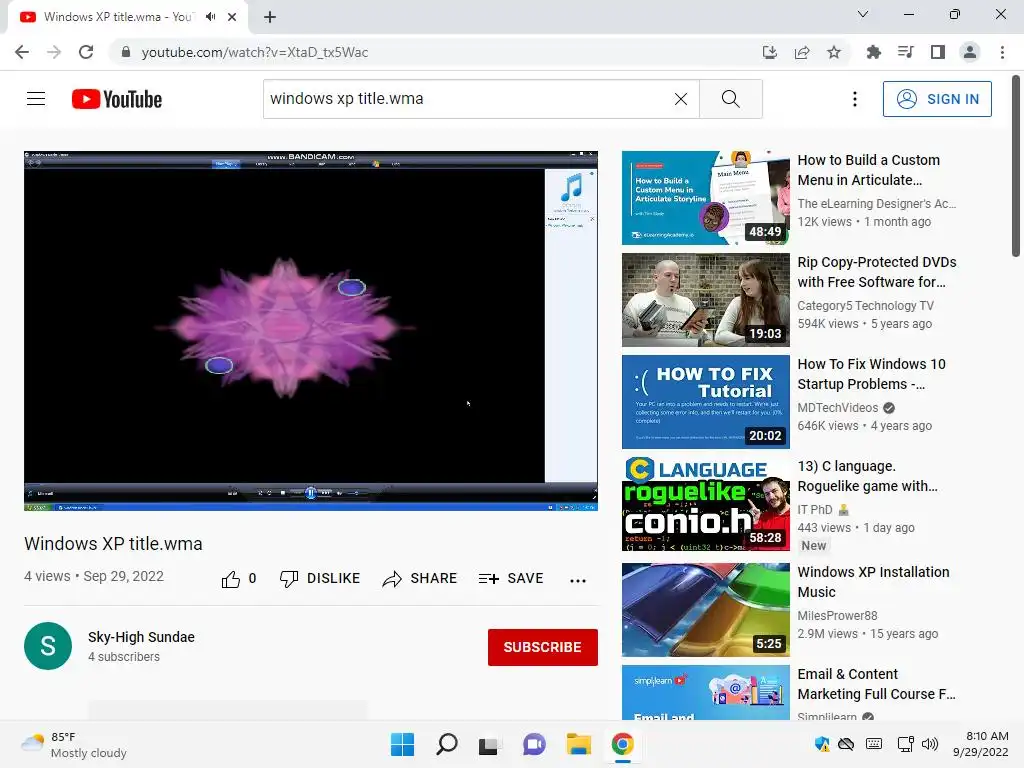Open File Explorer from the taskbar
The width and height of the screenshot is (1024, 768).
click(579, 744)
